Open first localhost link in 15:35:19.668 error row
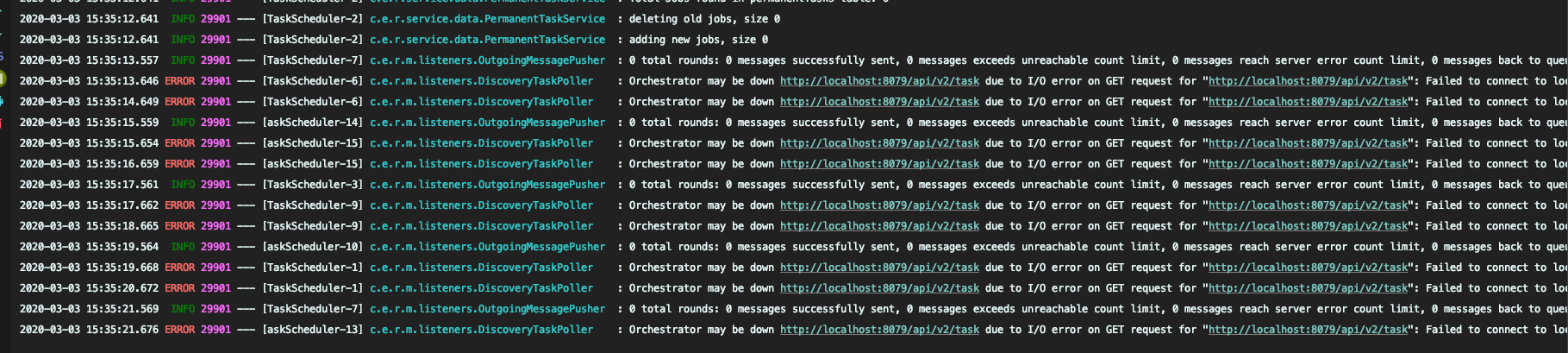Image resolution: width=1568 pixels, height=353 pixels. point(879,268)
